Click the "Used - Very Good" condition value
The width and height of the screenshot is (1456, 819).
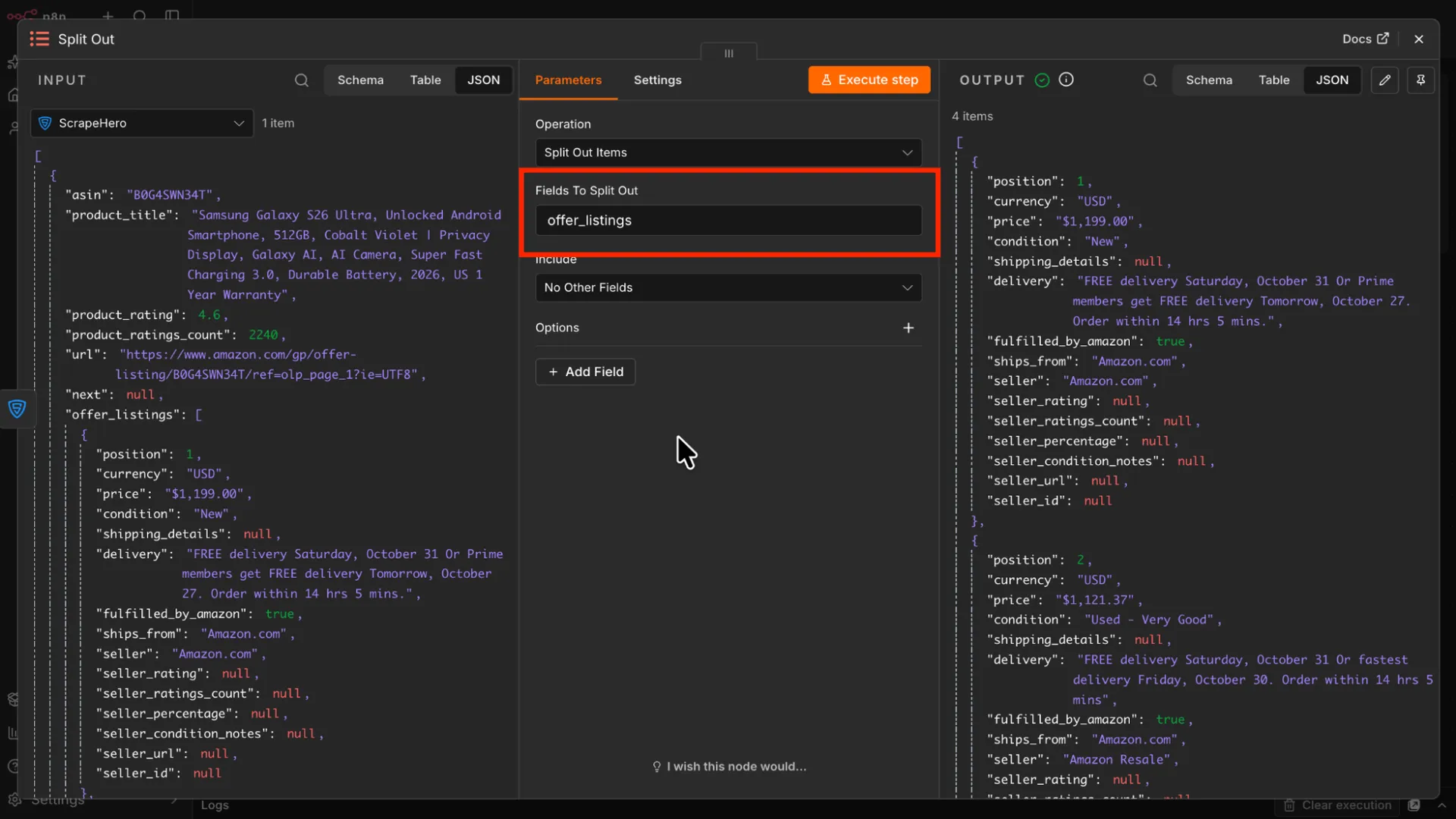pos(1149,620)
